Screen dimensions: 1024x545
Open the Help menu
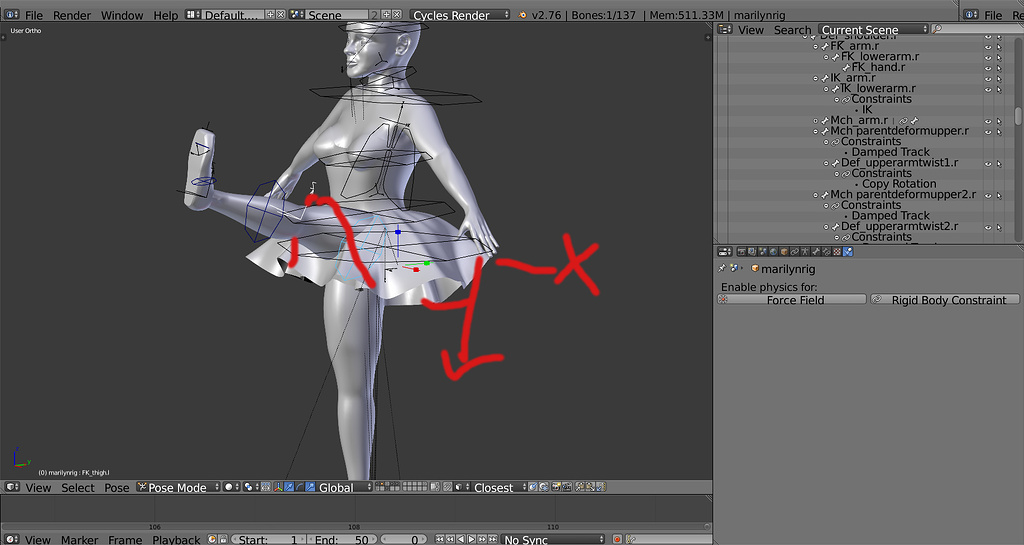165,15
